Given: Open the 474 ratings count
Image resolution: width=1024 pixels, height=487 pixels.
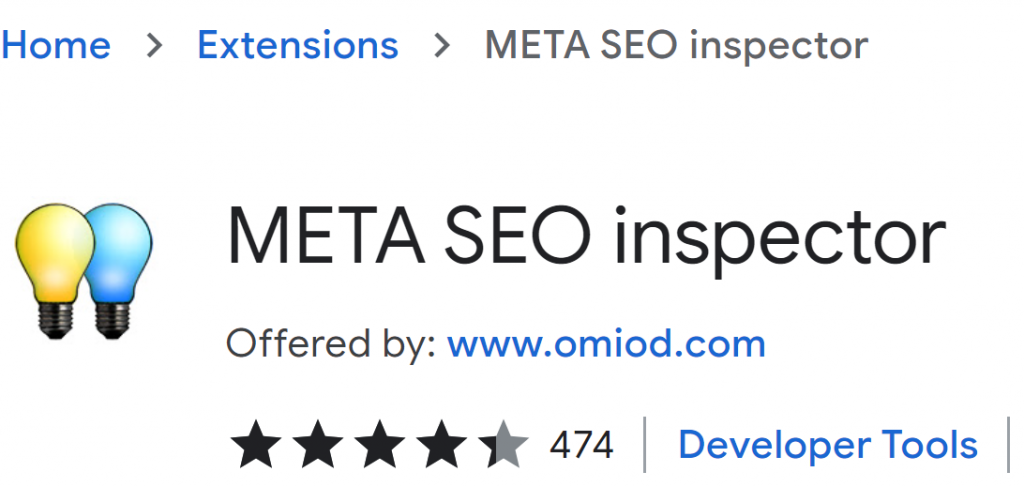Looking at the screenshot, I should 581,446.
